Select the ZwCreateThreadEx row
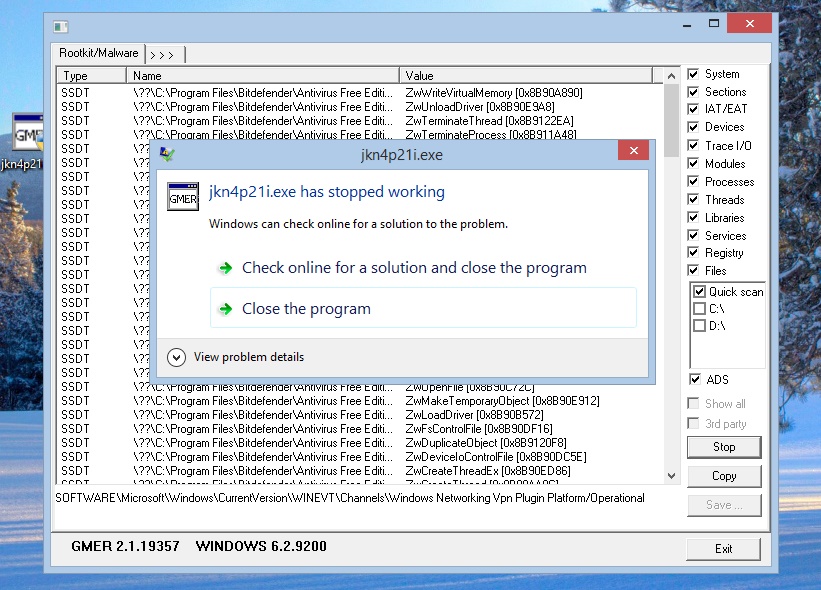 (360, 471)
